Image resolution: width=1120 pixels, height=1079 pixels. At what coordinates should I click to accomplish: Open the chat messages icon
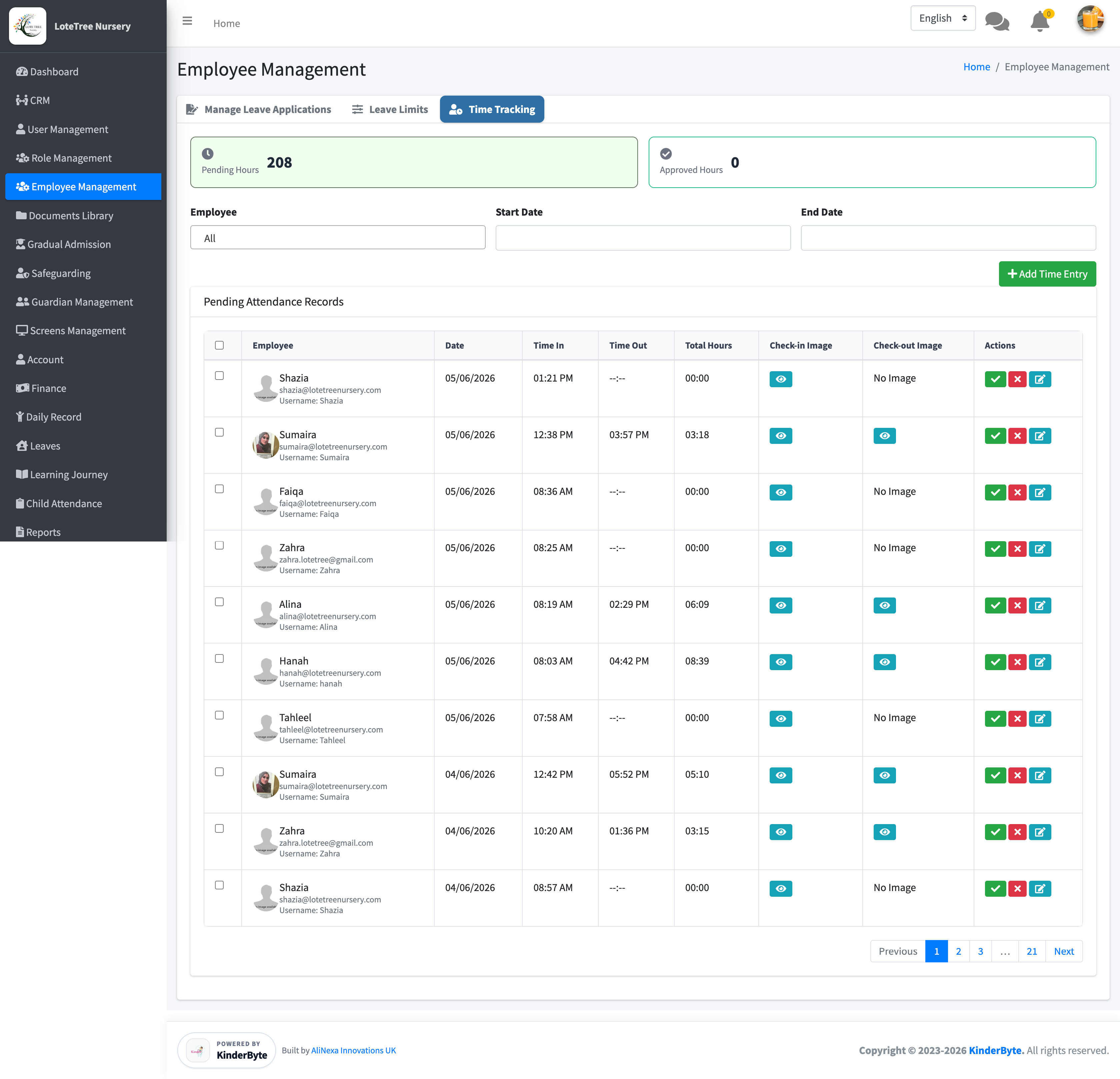(x=997, y=21)
